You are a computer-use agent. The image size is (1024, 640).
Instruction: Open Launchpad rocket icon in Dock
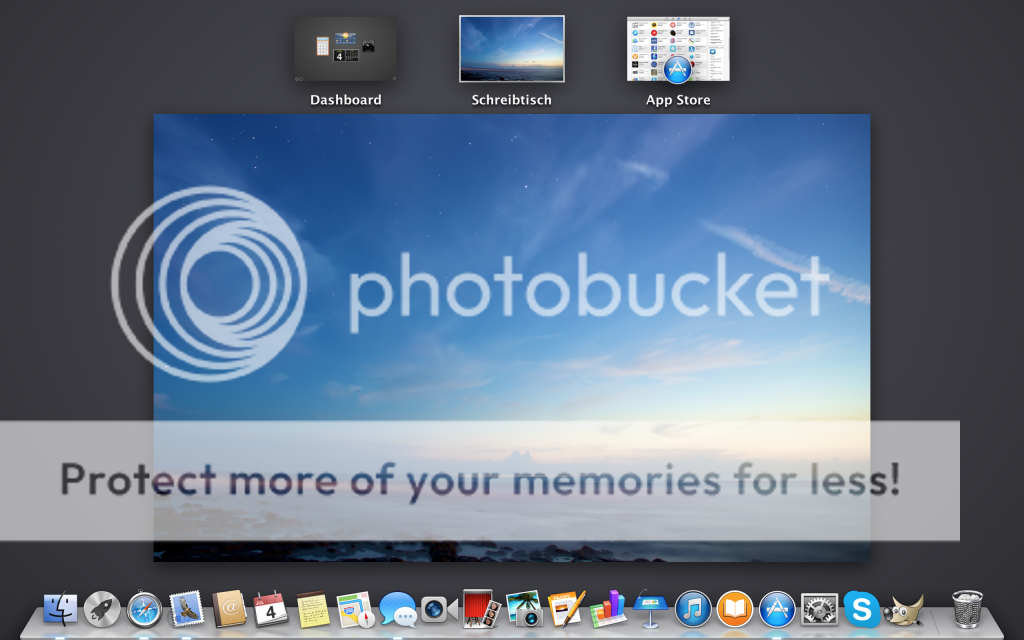click(102, 609)
